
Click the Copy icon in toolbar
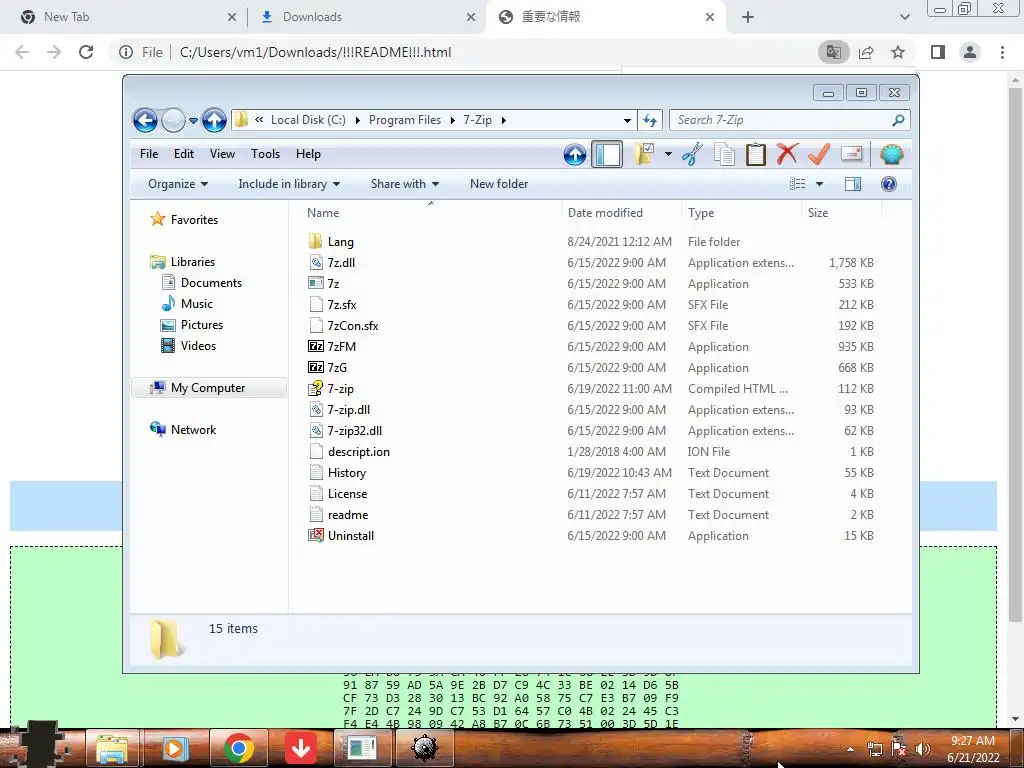pos(724,154)
